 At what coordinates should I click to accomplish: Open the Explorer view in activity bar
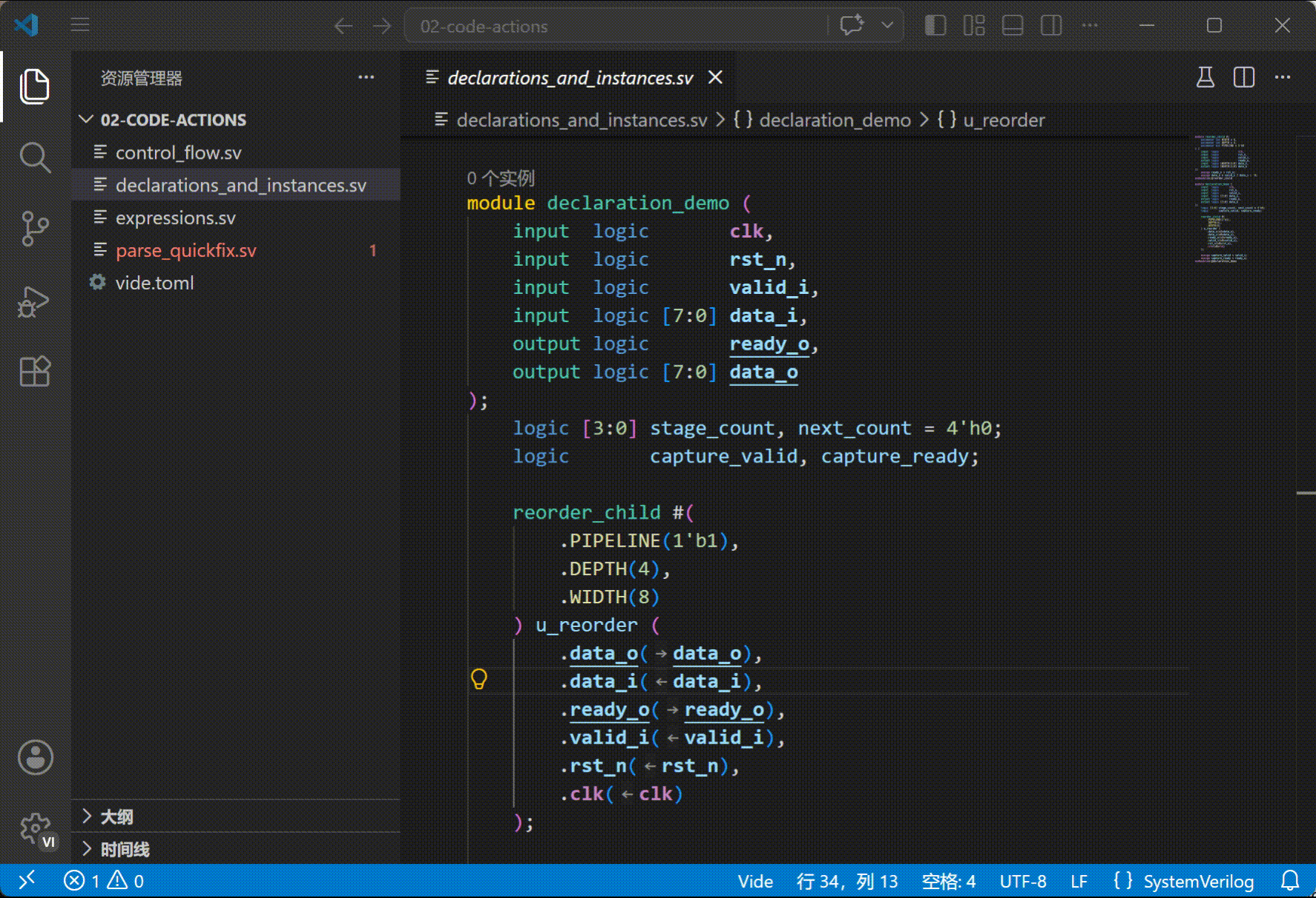[35, 86]
